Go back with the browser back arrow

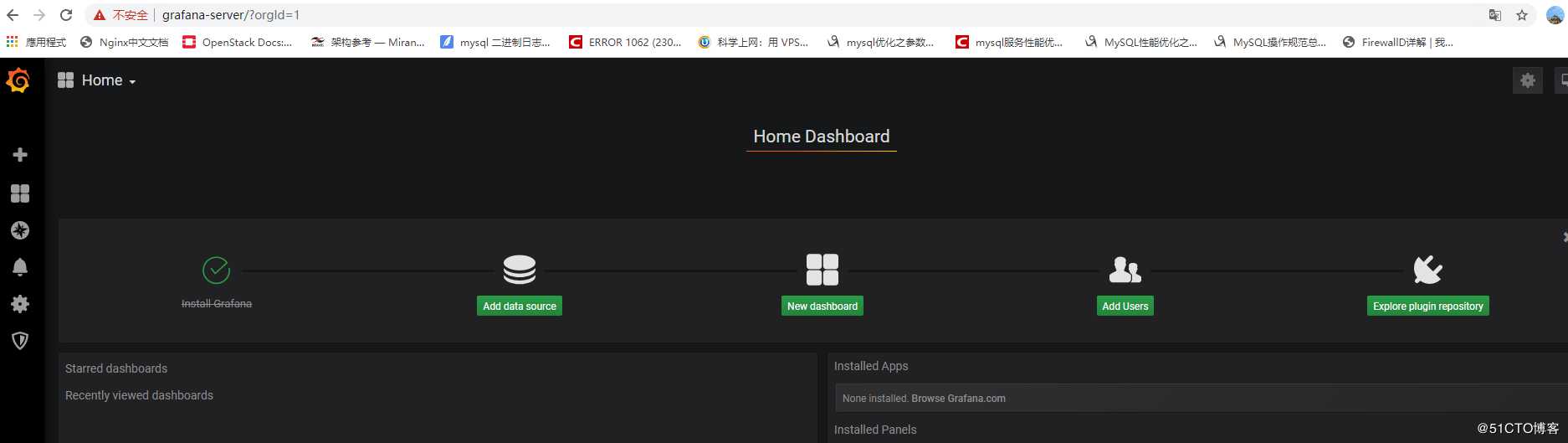tap(13, 15)
